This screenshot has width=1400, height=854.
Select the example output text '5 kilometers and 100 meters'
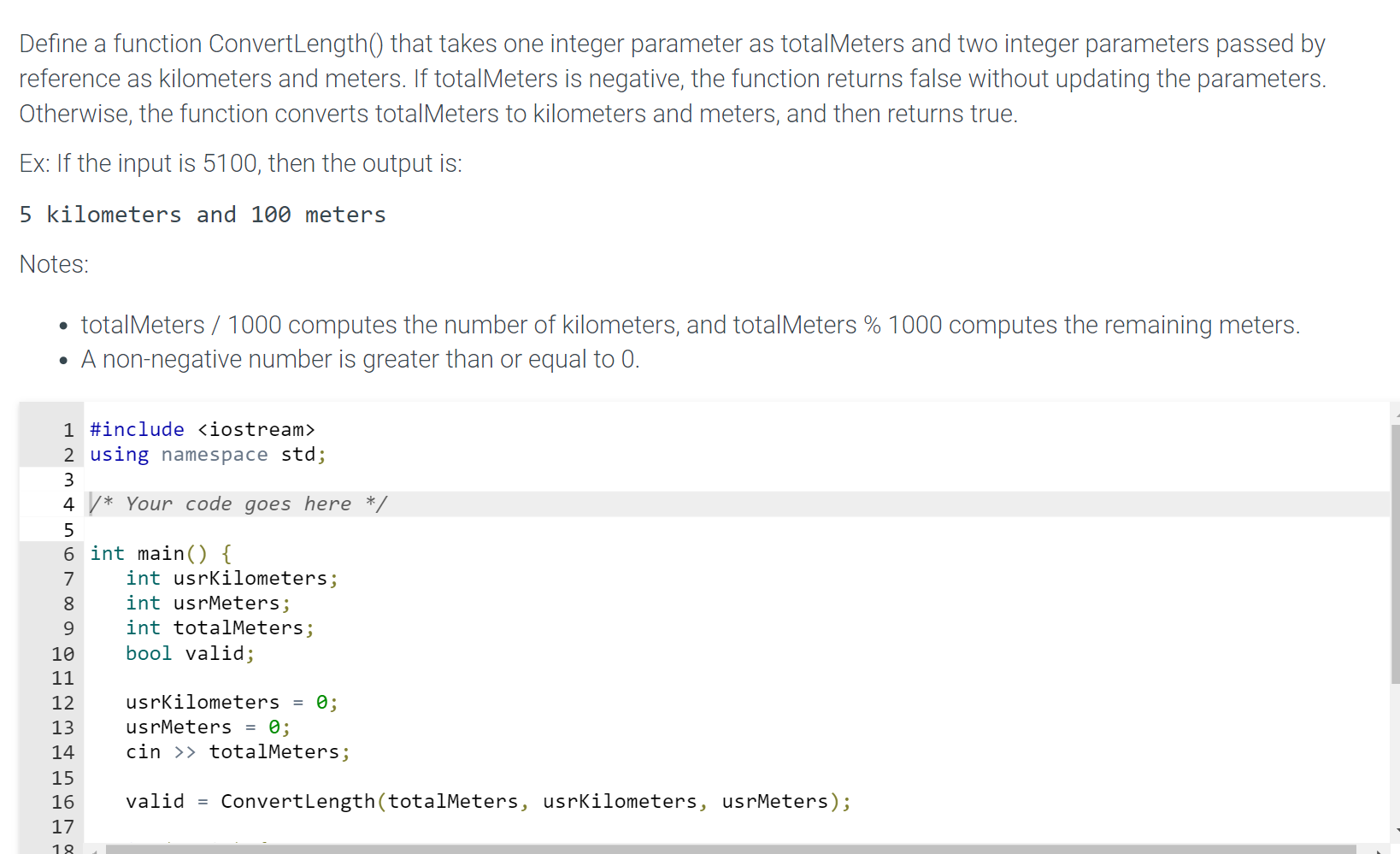tap(203, 215)
